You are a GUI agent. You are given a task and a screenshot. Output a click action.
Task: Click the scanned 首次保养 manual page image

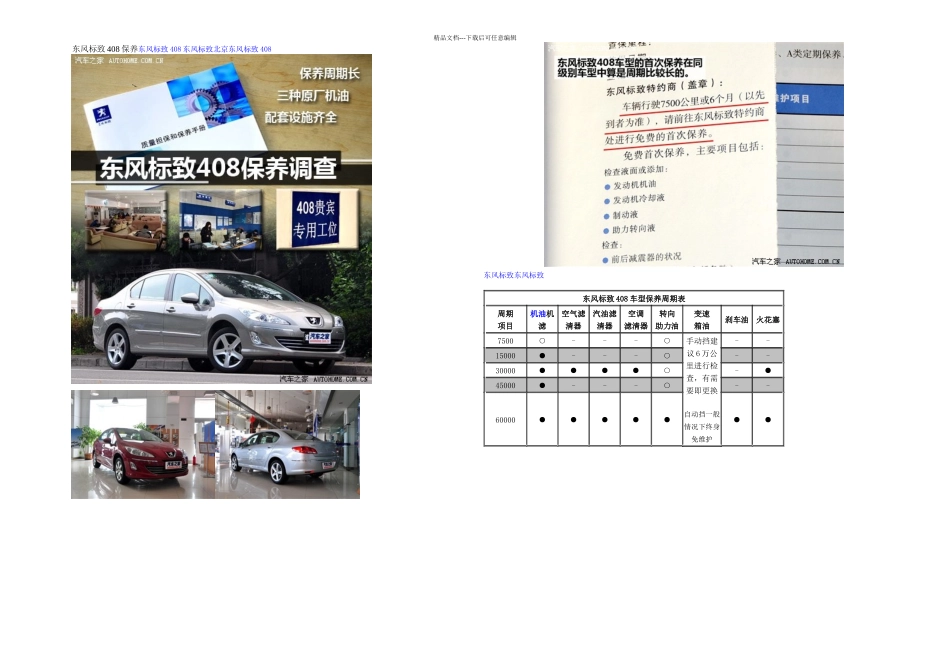click(694, 155)
